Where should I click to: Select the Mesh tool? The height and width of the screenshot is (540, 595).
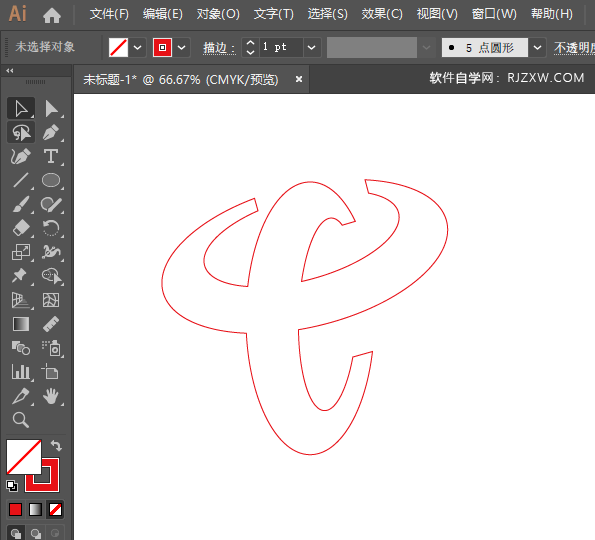pyautogui.click(x=51, y=300)
